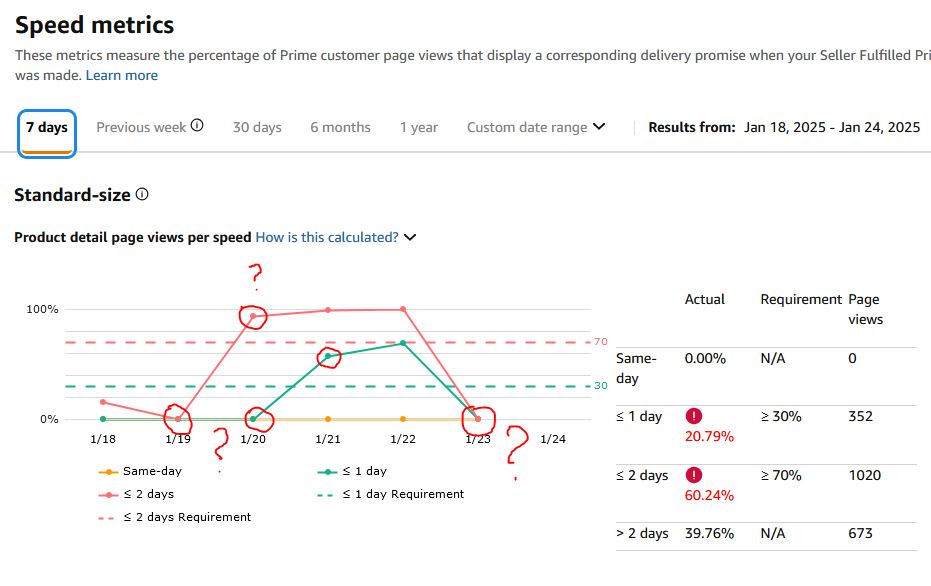Image resolution: width=931 pixels, height=586 pixels.
Task: Click the 1/22 peak point on green line
Action: tap(403, 343)
